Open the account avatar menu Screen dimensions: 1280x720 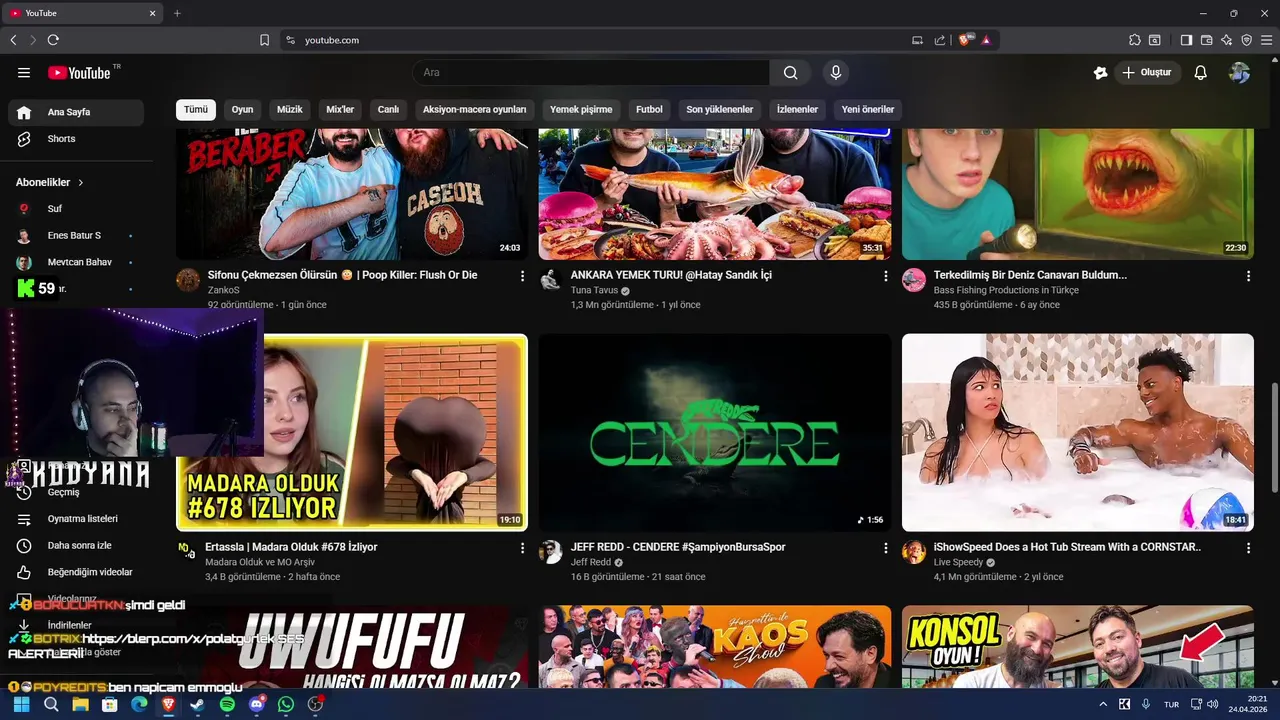click(1240, 73)
